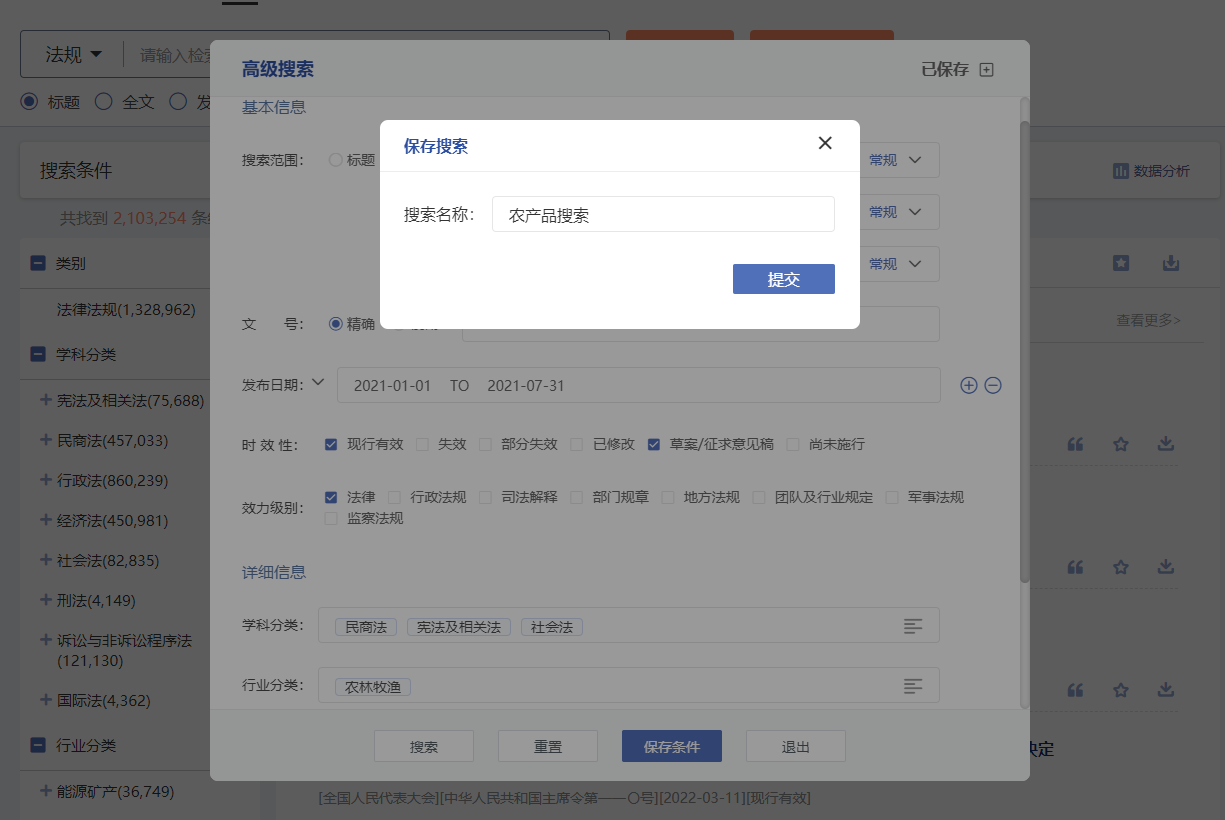Click the add date row plus icon
This screenshot has width=1225, height=820.
coord(968,386)
